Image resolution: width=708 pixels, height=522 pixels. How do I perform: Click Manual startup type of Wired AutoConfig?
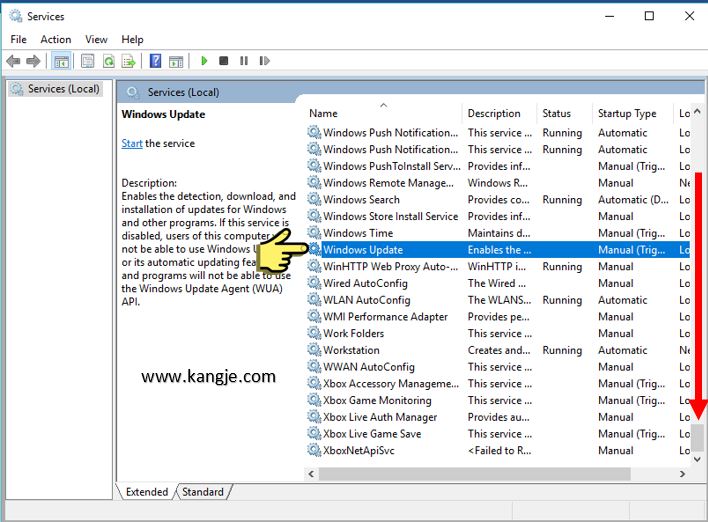point(616,283)
